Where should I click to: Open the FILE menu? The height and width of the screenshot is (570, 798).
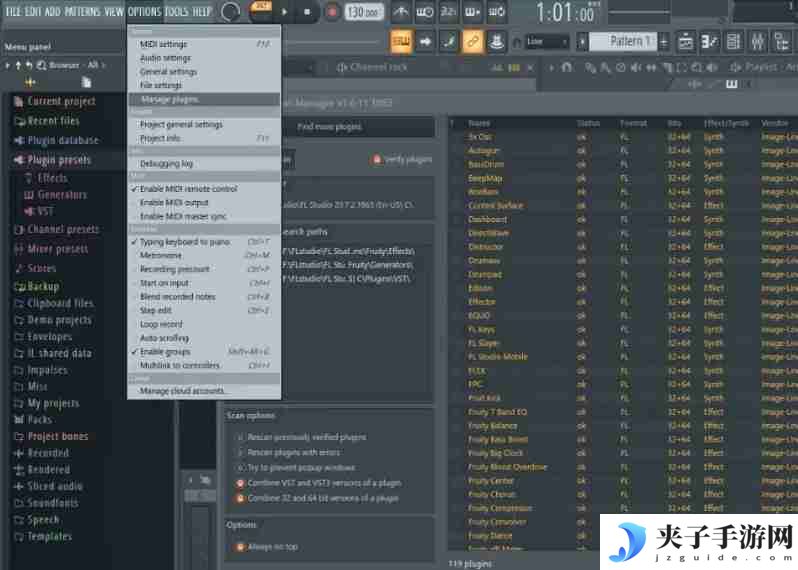click(x=13, y=11)
